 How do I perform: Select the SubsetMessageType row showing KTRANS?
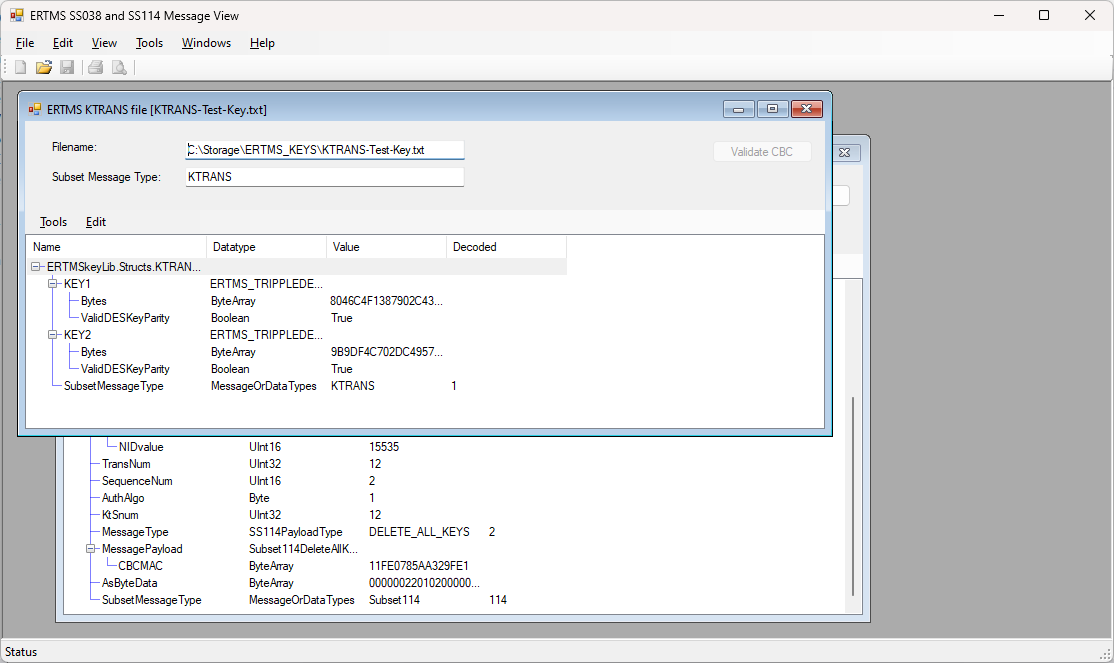coord(113,386)
